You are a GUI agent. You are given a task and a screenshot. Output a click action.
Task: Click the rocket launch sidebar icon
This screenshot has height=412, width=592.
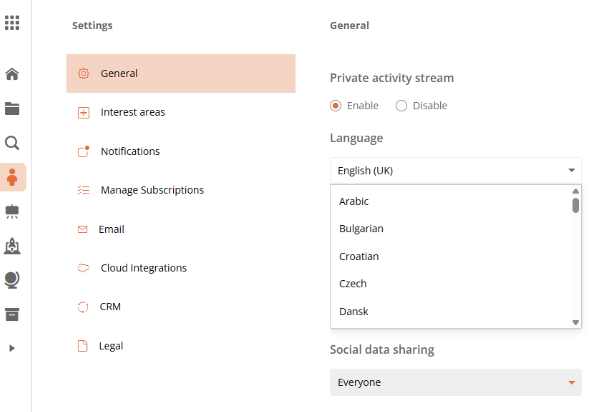[12, 246]
